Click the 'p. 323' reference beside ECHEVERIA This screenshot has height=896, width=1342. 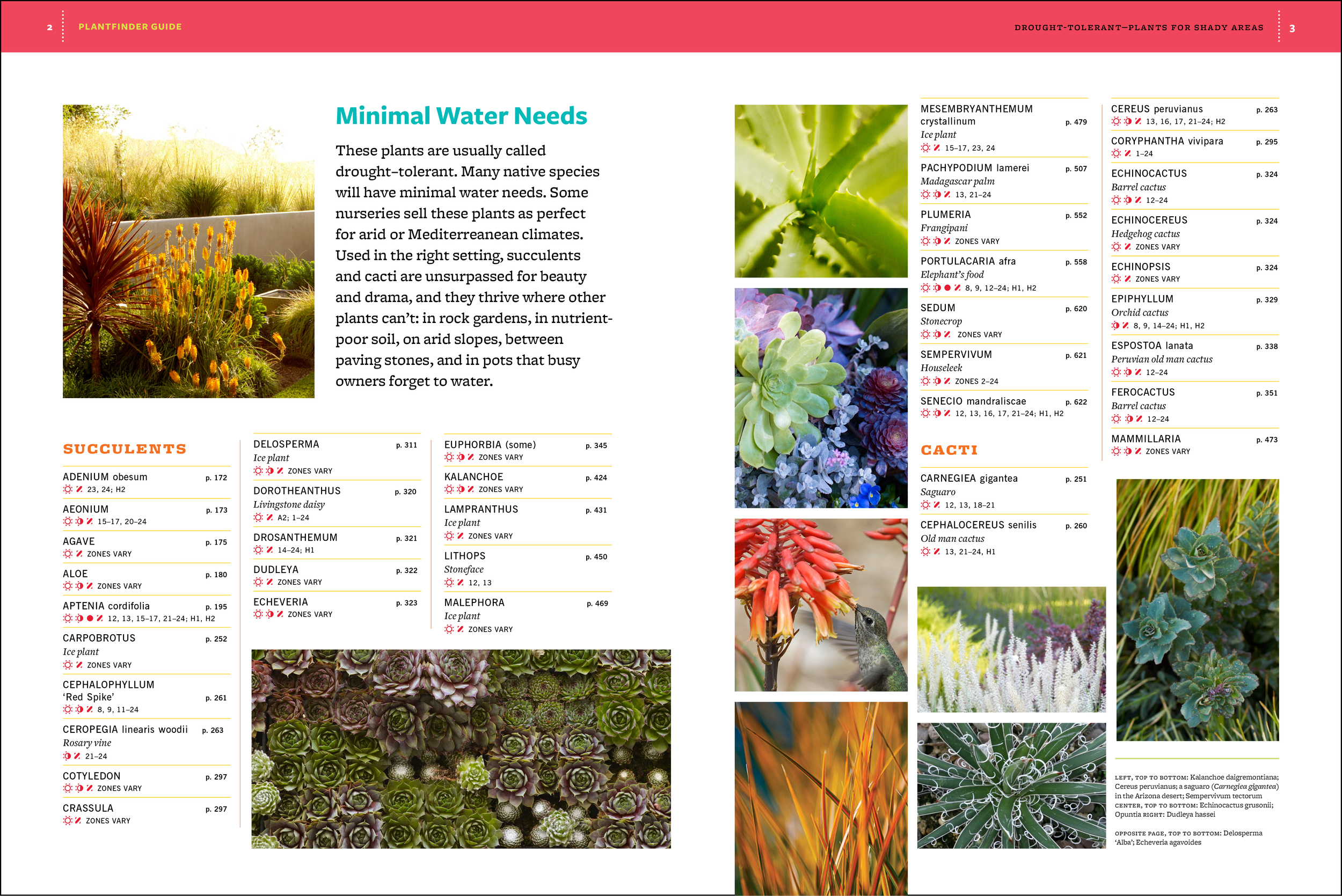pos(407,603)
